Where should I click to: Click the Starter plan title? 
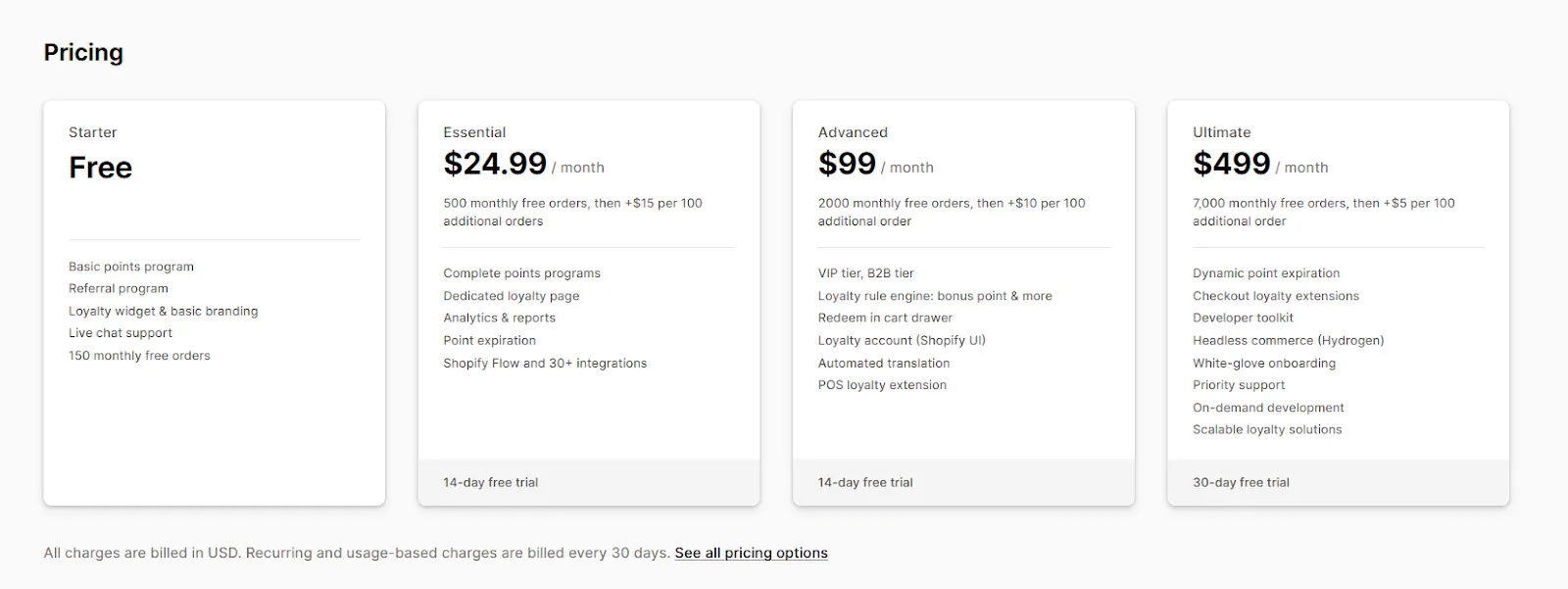coord(93,131)
